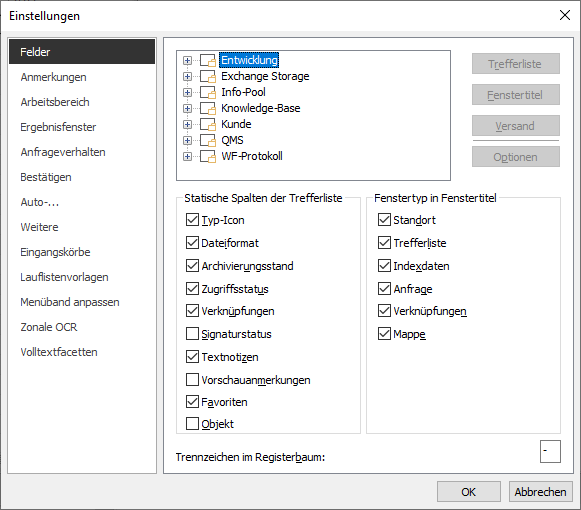Select the Exchange Storage tree entry
This screenshot has height=510, width=581.
[x=265, y=76]
